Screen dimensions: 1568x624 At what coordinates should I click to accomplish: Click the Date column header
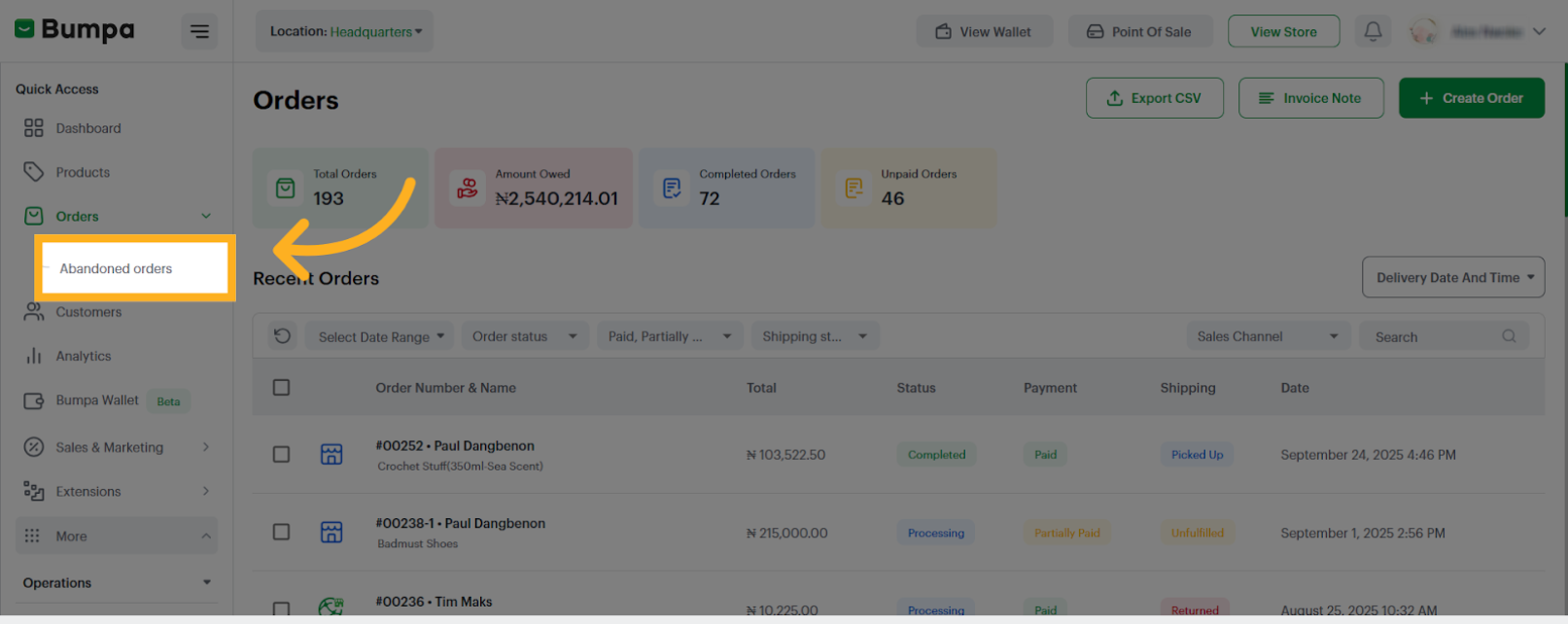(x=1295, y=387)
